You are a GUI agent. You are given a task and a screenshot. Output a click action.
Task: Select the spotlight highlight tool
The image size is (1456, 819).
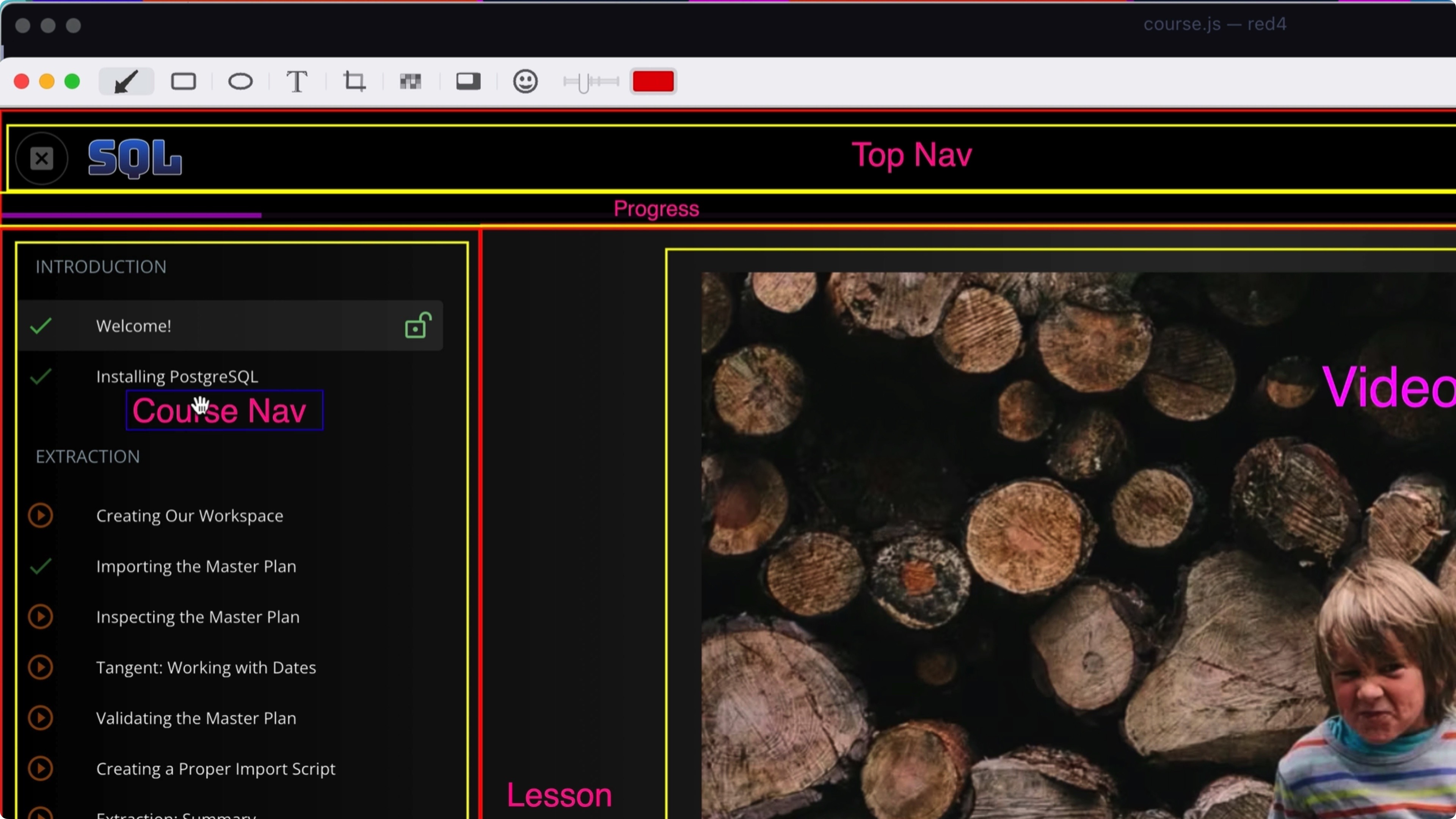(x=468, y=82)
